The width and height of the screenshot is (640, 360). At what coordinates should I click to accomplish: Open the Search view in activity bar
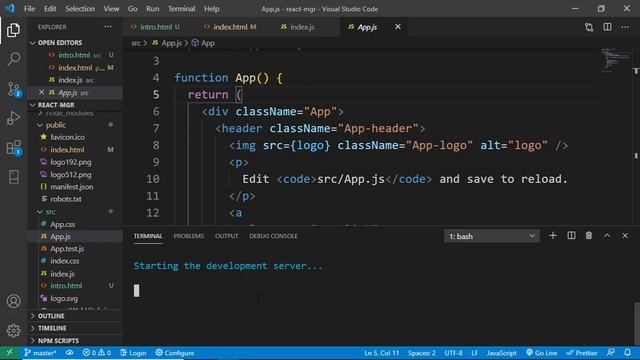tap(13, 59)
